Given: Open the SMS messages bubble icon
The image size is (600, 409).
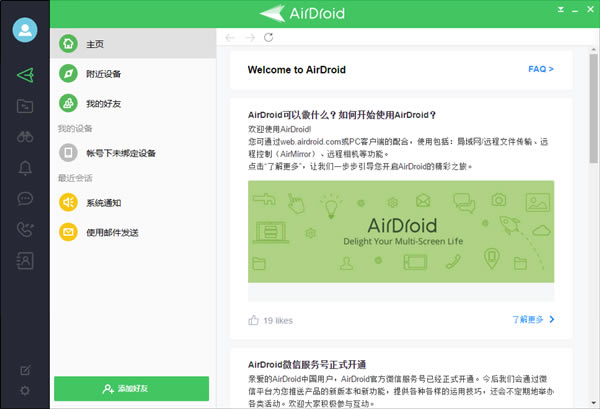Looking at the screenshot, I should click(x=25, y=199).
